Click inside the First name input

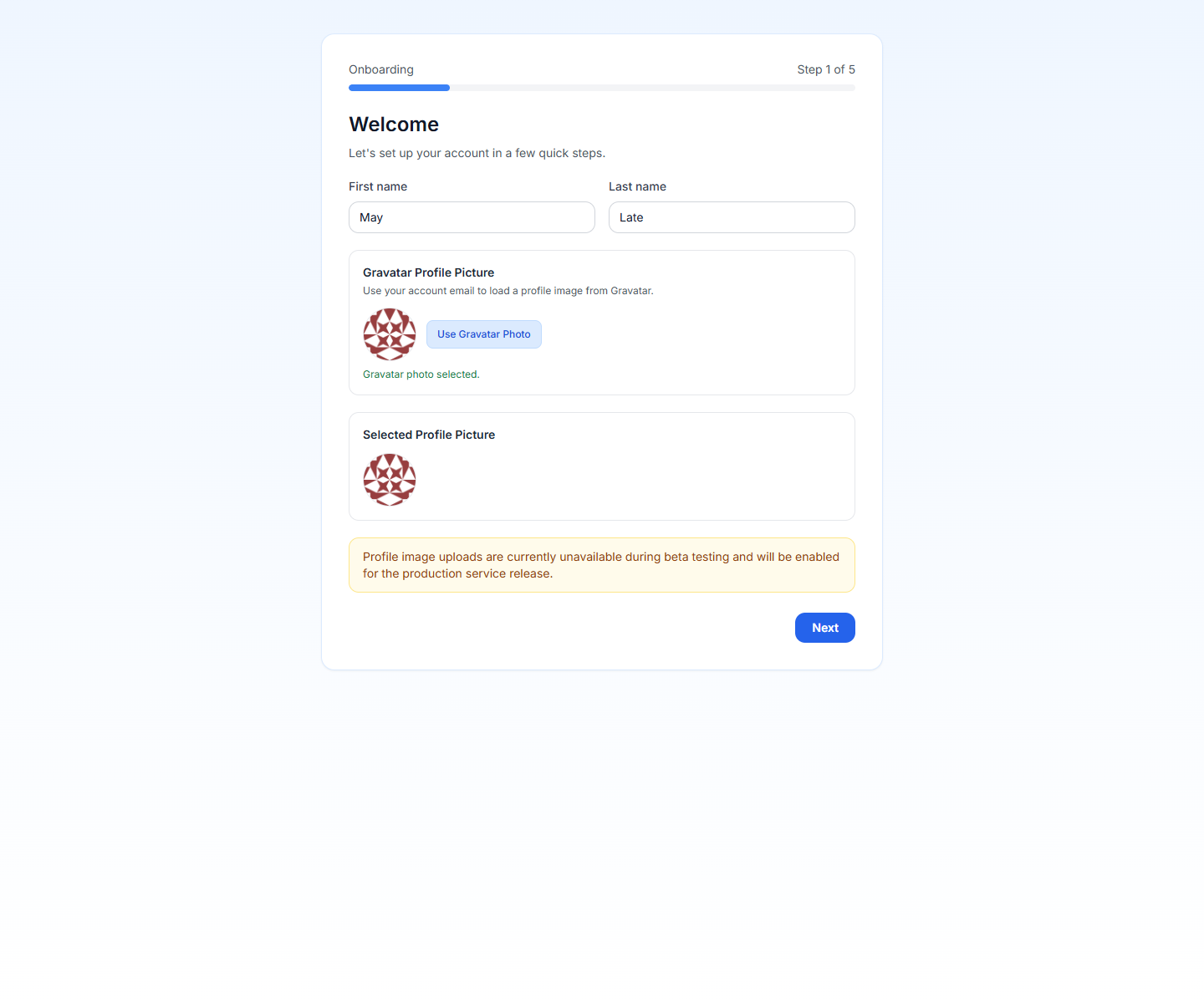tap(472, 217)
